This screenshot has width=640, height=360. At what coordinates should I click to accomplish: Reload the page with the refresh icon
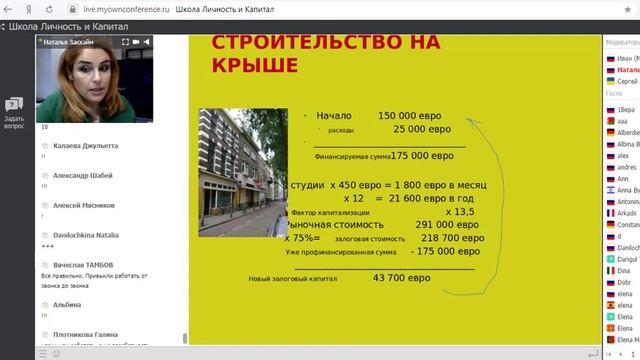(x=49, y=9)
